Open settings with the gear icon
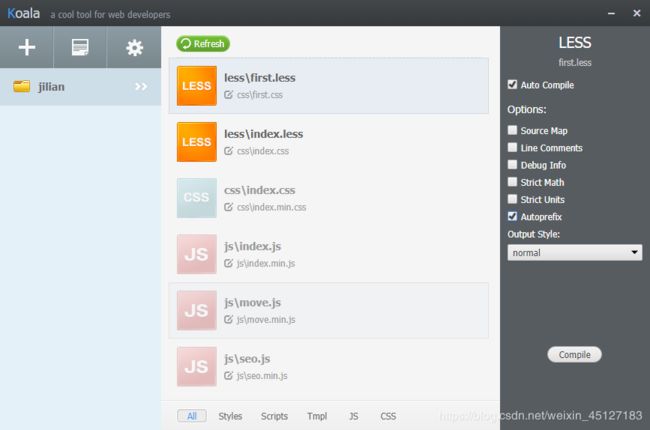Image resolution: width=650 pixels, height=430 pixels. coord(134,48)
